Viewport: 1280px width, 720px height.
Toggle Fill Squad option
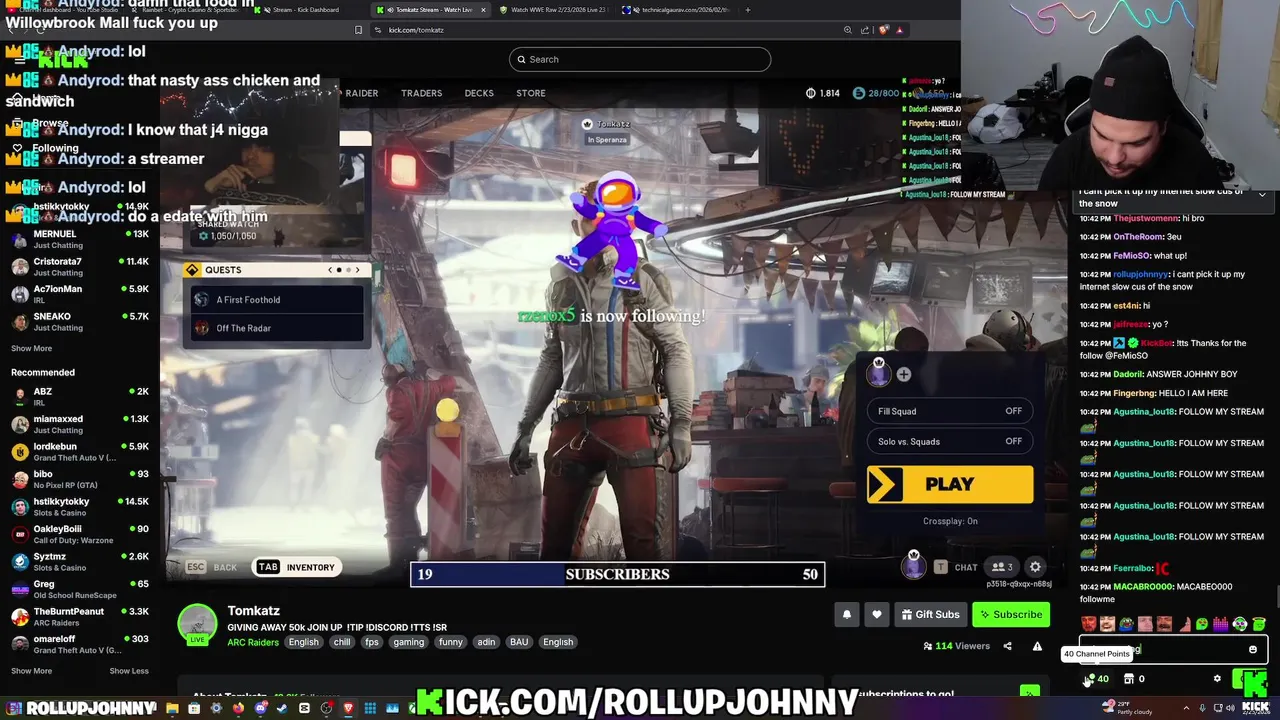(x=949, y=411)
